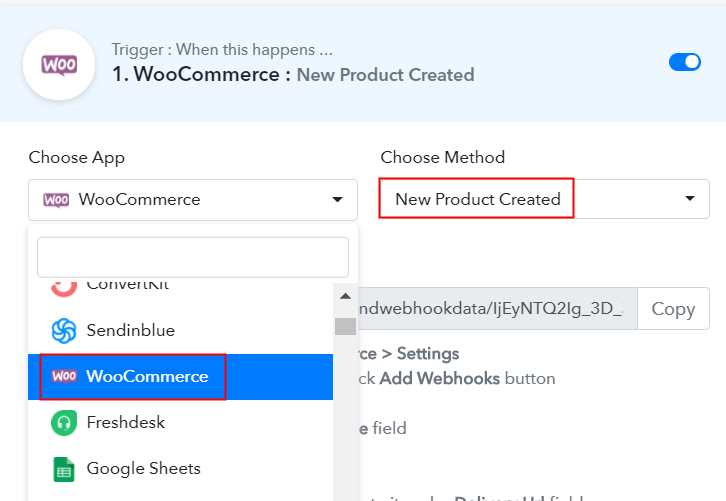726x501 pixels.
Task: Click the app list scrollbar thumb
Action: (x=345, y=326)
